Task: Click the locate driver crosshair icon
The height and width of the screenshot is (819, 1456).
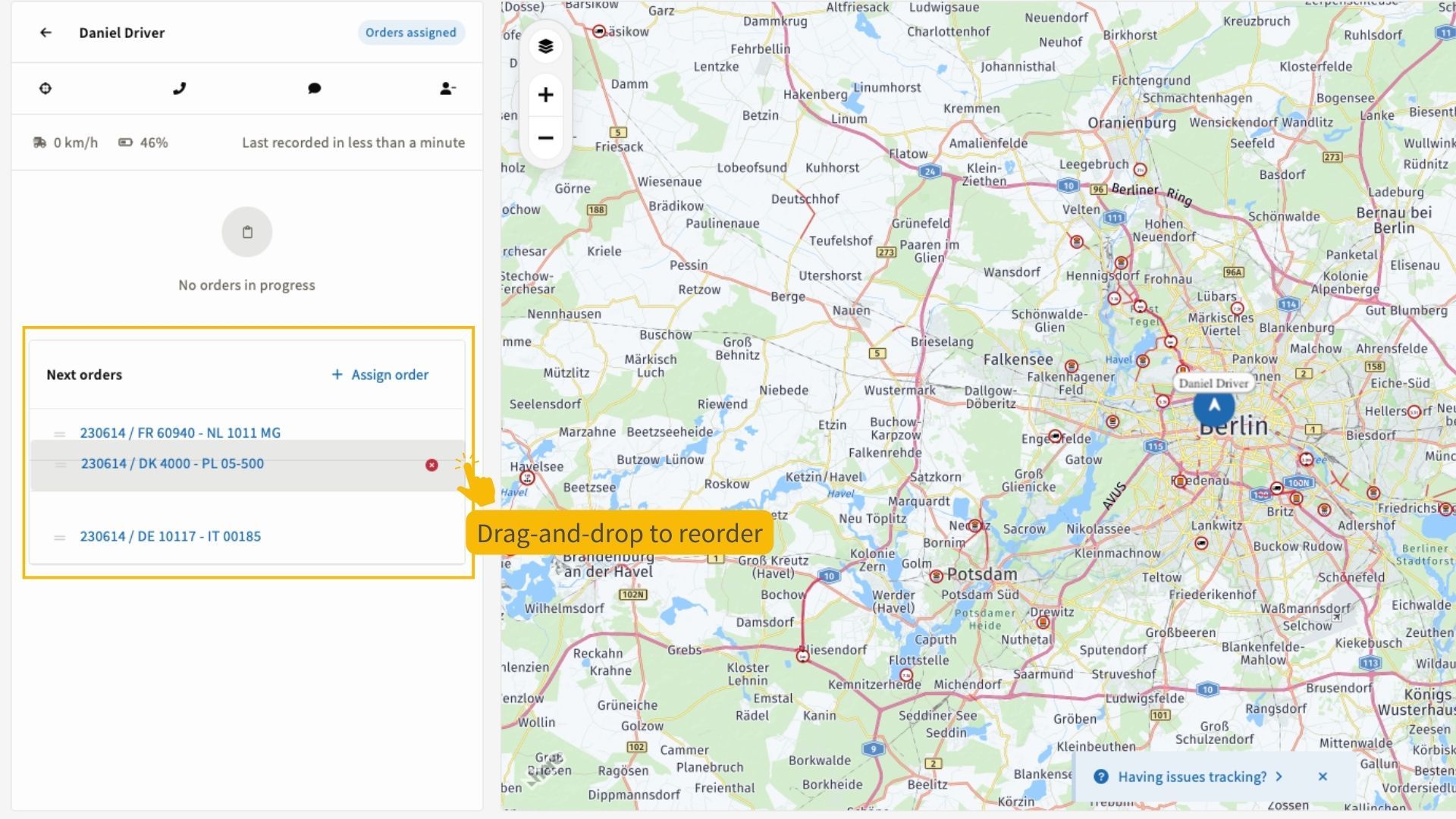Action: click(45, 89)
